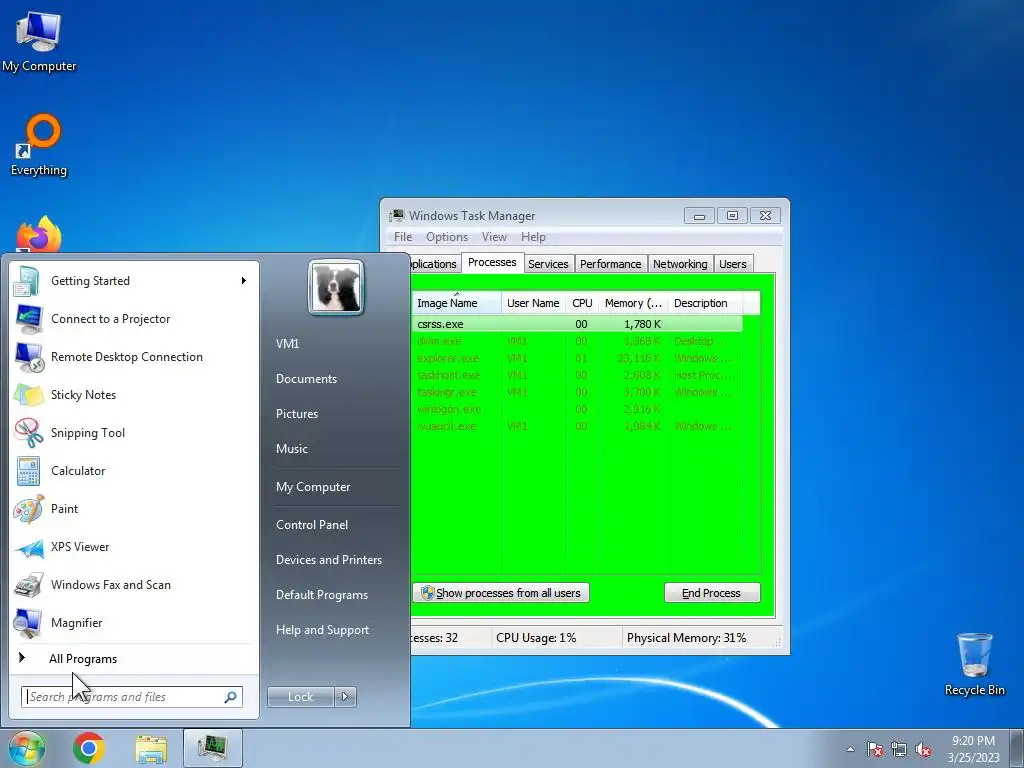This screenshot has height=768, width=1024.
Task: Click the Getting Started icon
Action: (27, 281)
